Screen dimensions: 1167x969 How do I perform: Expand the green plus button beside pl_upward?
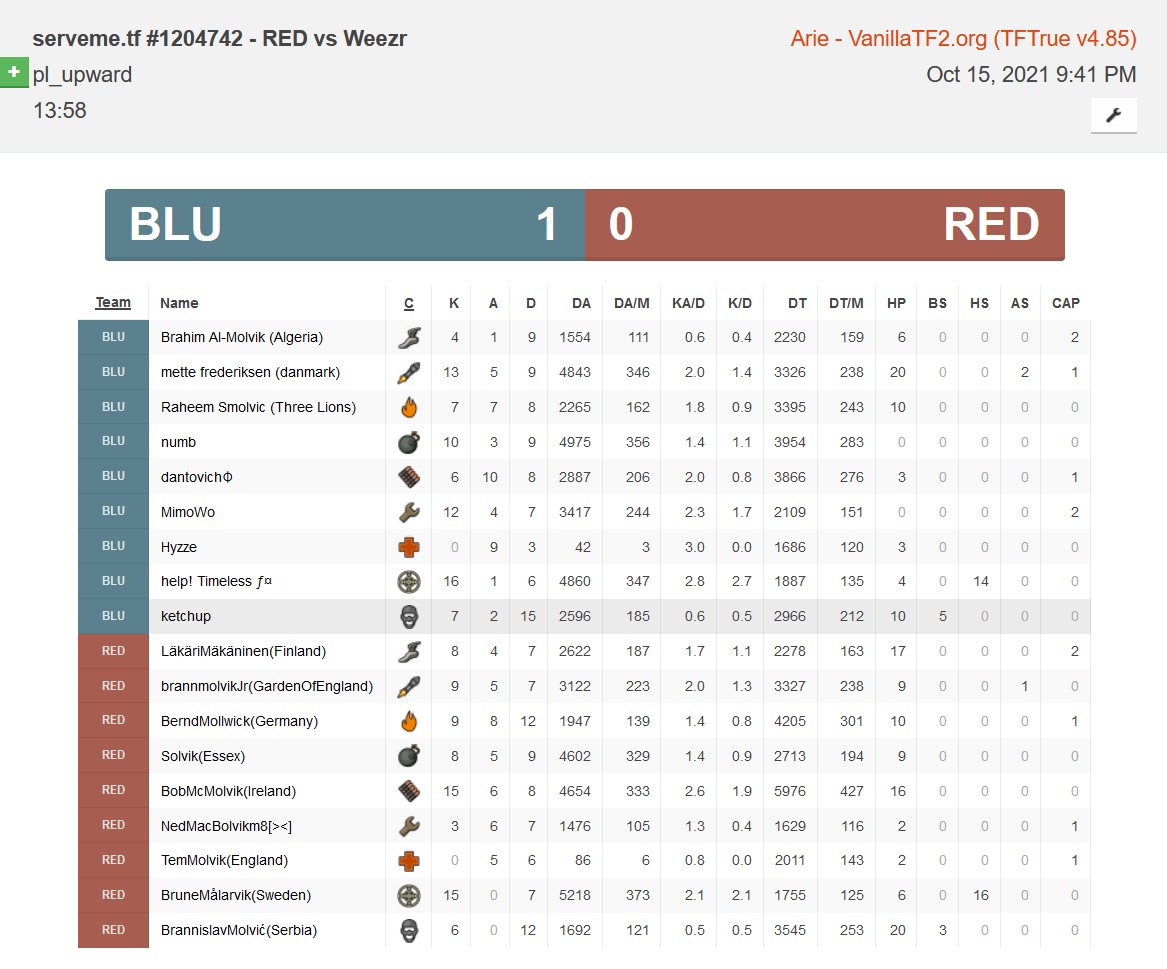pyautogui.click(x=14, y=73)
